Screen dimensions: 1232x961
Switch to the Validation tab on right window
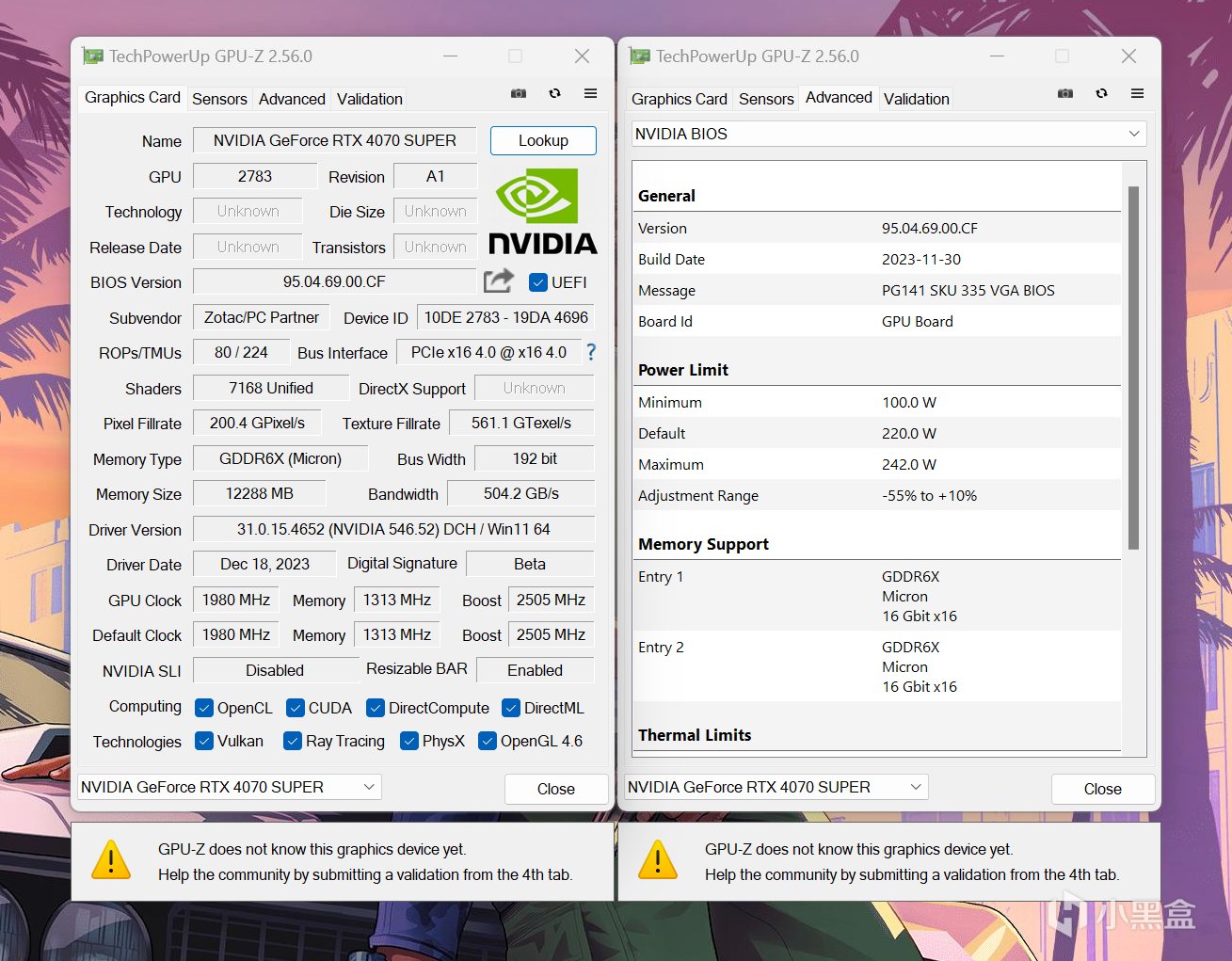pos(916,98)
